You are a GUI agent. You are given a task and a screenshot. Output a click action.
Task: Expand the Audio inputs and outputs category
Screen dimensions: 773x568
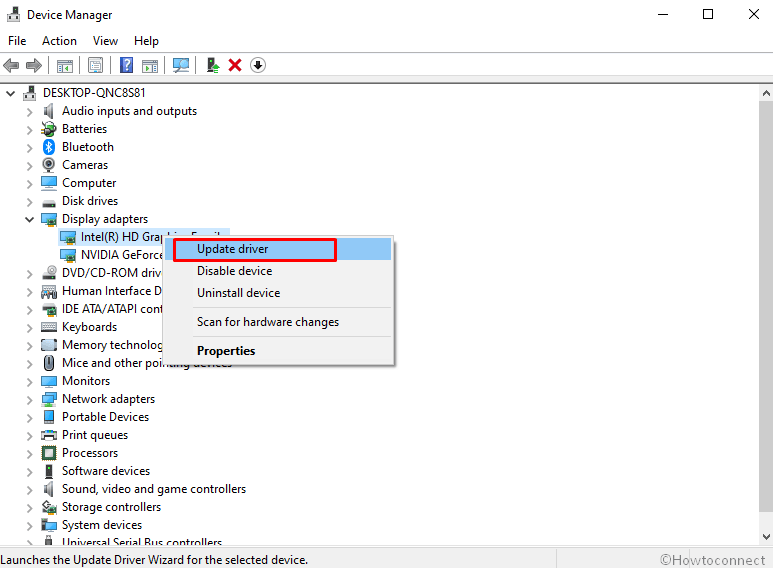click(x=30, y=111)
